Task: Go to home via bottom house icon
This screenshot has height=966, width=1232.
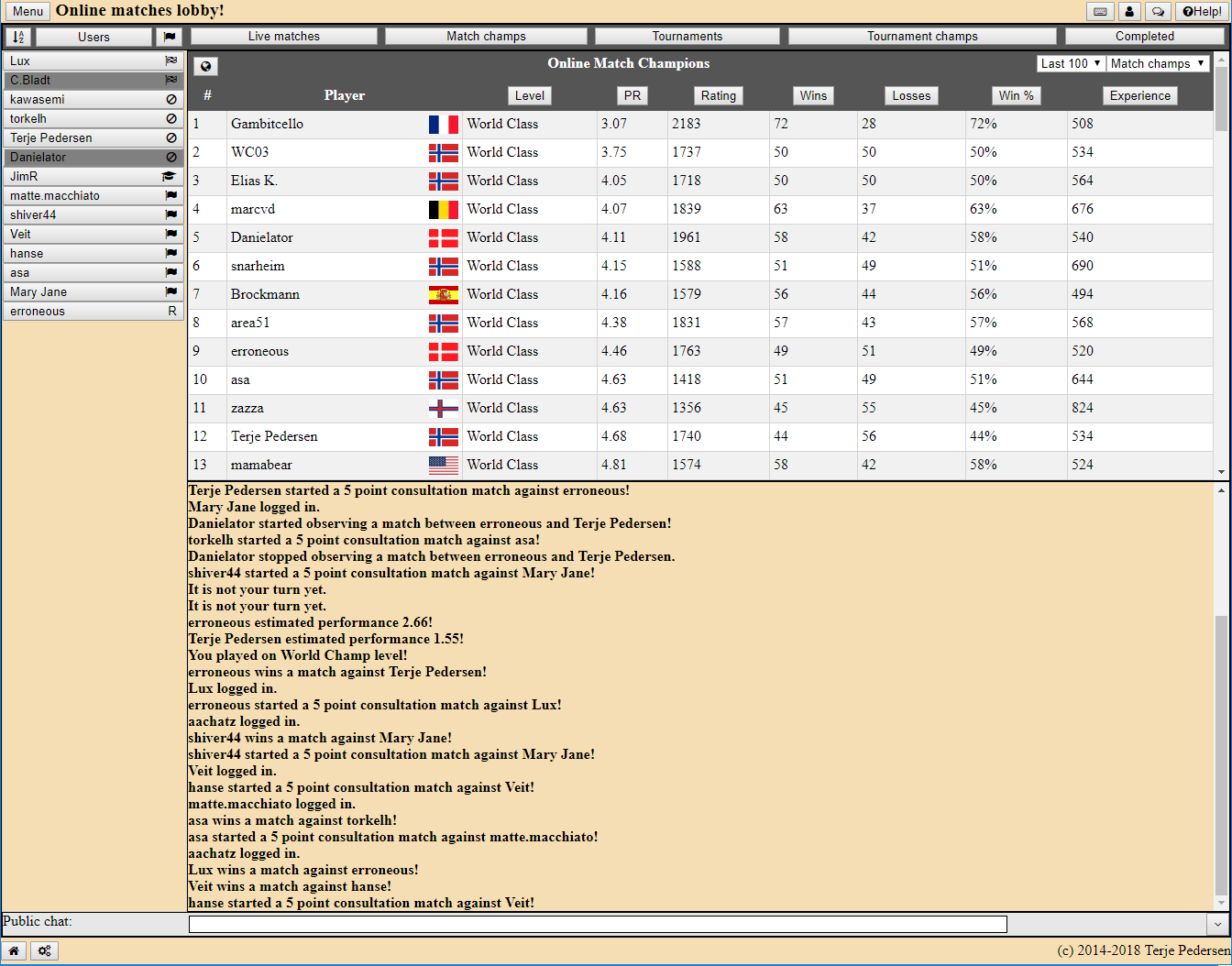Action: [14, 950]
